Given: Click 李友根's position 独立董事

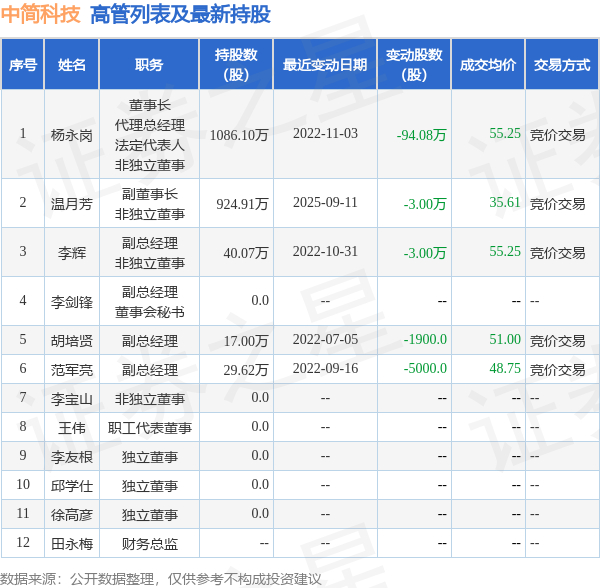Looking at the screenshot, I should coord(150,457).
